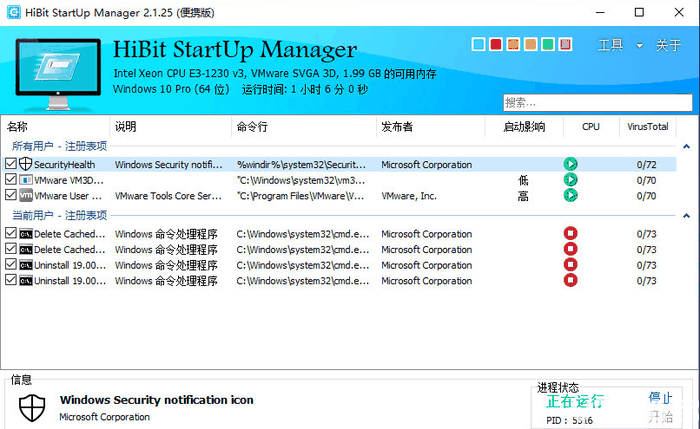This screenshot has width=700, height=429.
Task: Uncheck the VMware User startup entry
Action: pyautogui.click(x=11, y=195)
